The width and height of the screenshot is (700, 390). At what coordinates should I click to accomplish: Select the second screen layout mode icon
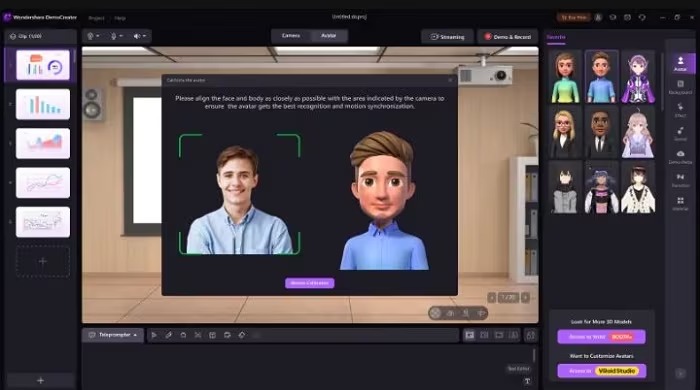tap(484, 335)
